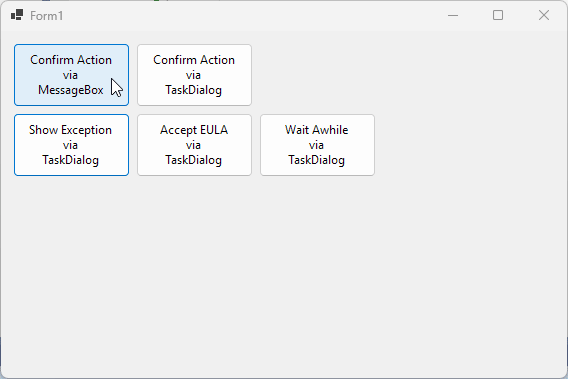The width and height of the screenshot is (568, 379).
Task: Click Confirm Action via MessageBox button
Action: pos(71,75)
